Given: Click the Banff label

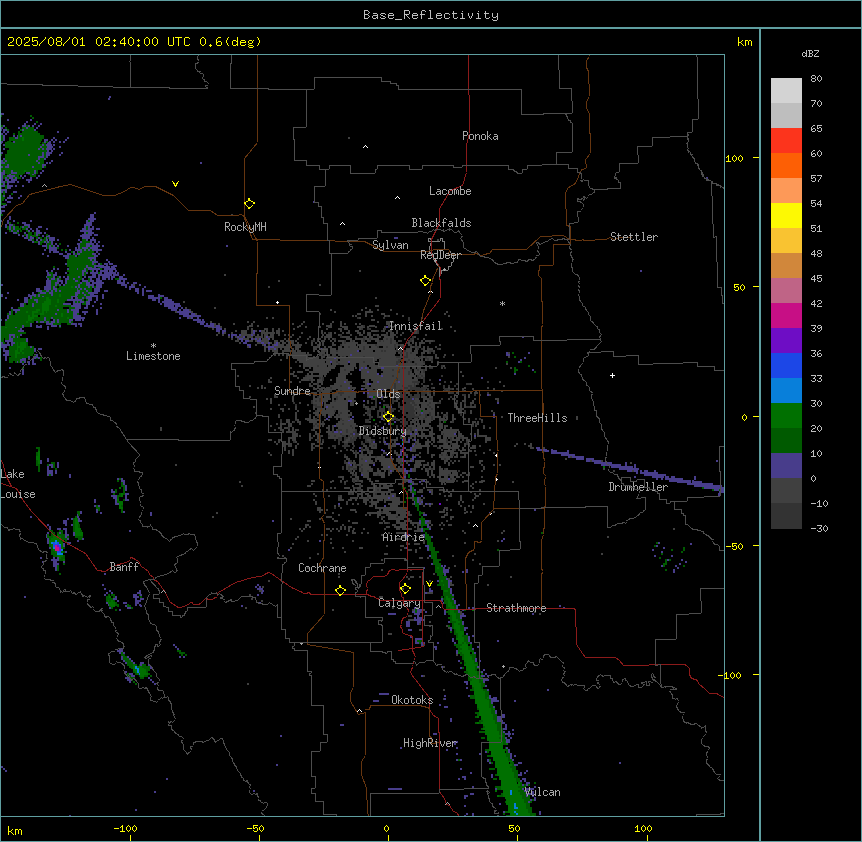Looking at the screenshot, I should [x=124, y=567].
